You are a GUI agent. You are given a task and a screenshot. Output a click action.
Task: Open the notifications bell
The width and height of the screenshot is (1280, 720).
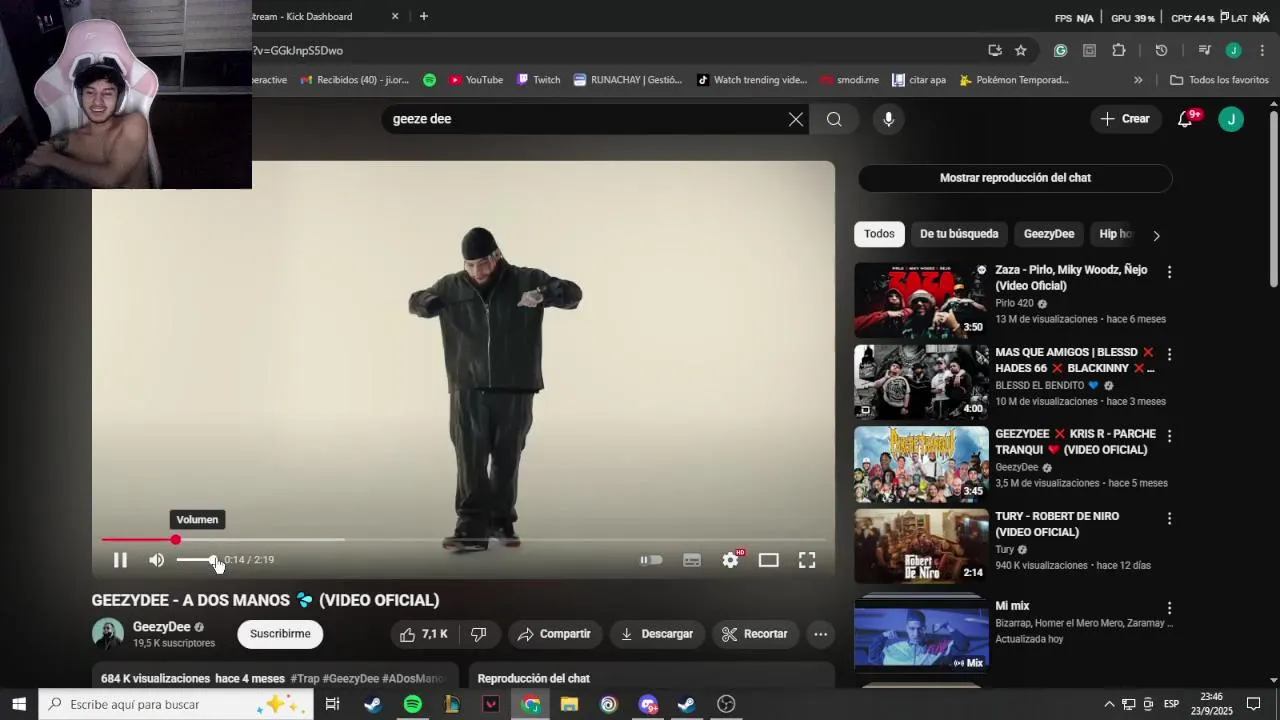click(x=1186, y=119)
